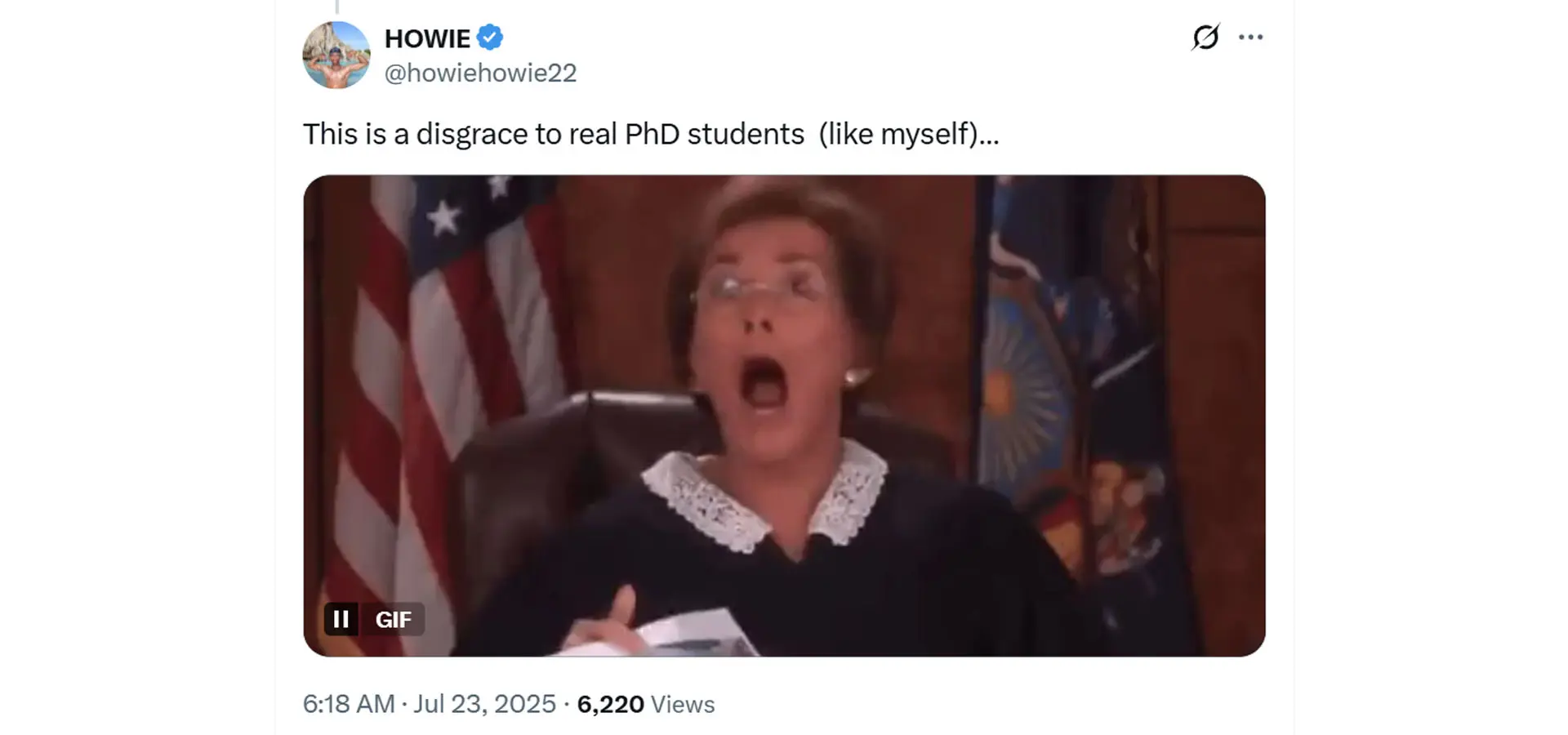Pause the playing GIF
Viewport: 1568px width, 735px height.
tap(341, 619)
